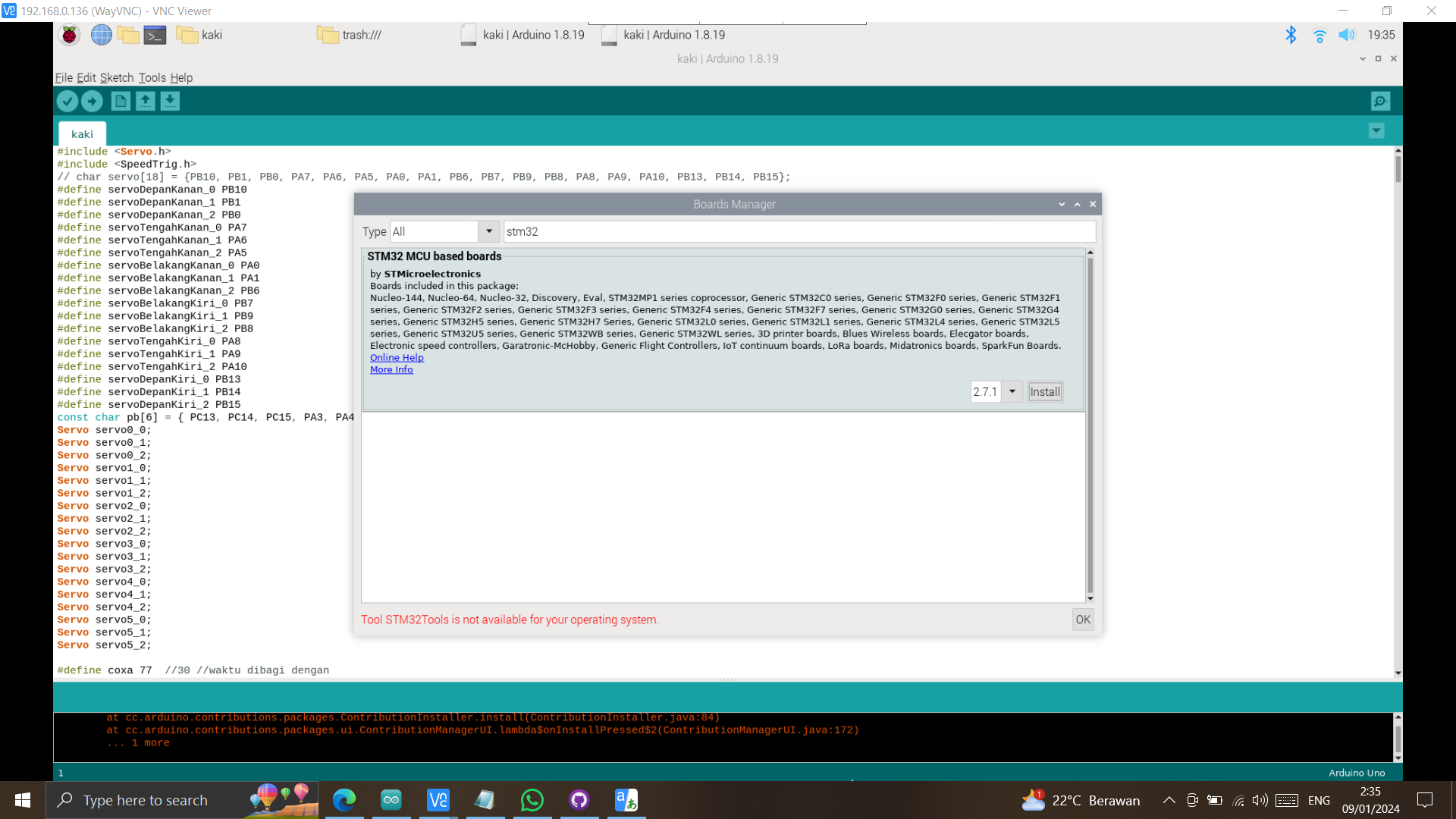The width and height of the screenshot is (1456, 819).
Task: Expand the version selector for STM32 package
Action: click(x=1012, y=391)
